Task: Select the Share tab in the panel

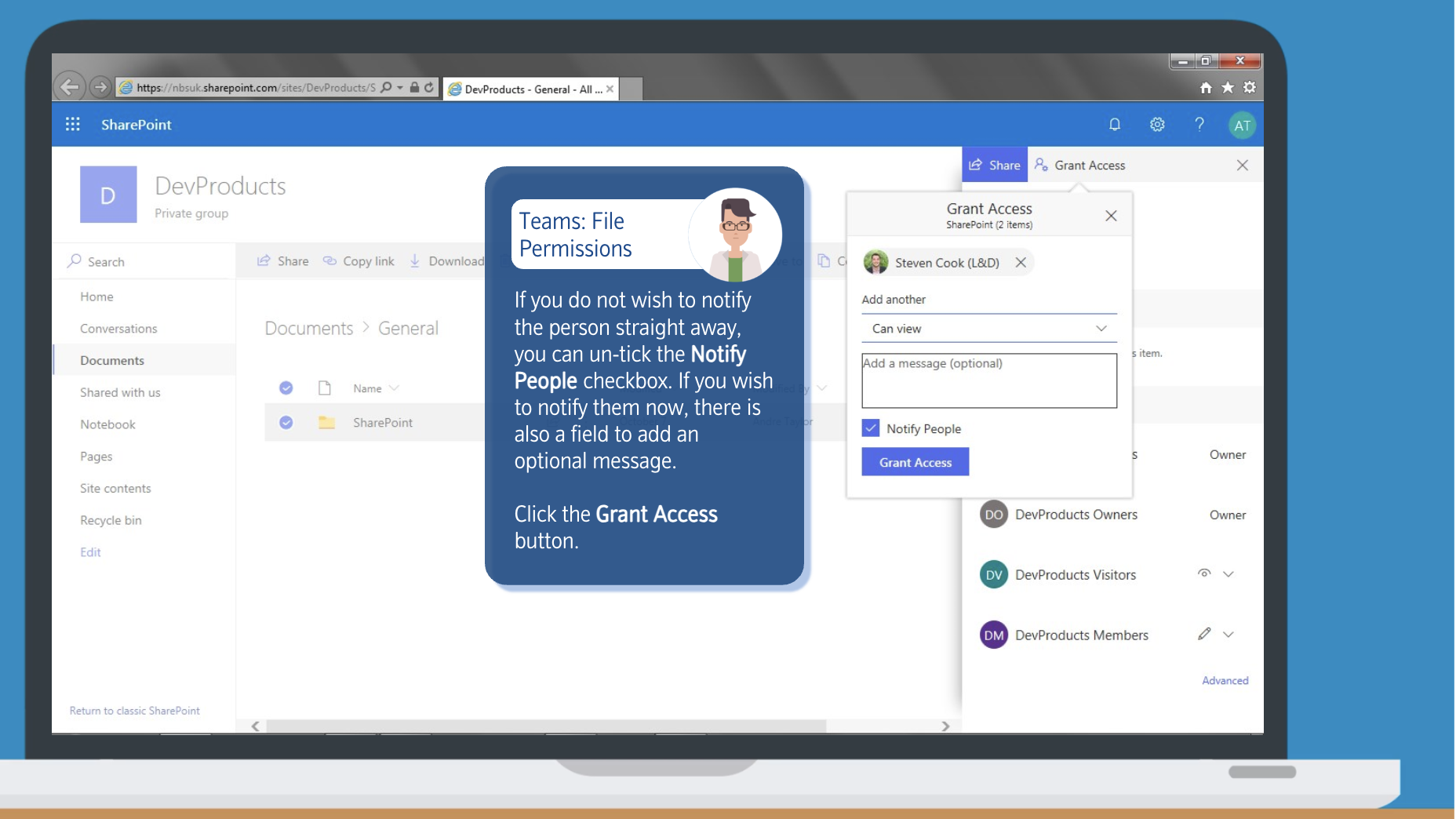Action: click(995, 166)
